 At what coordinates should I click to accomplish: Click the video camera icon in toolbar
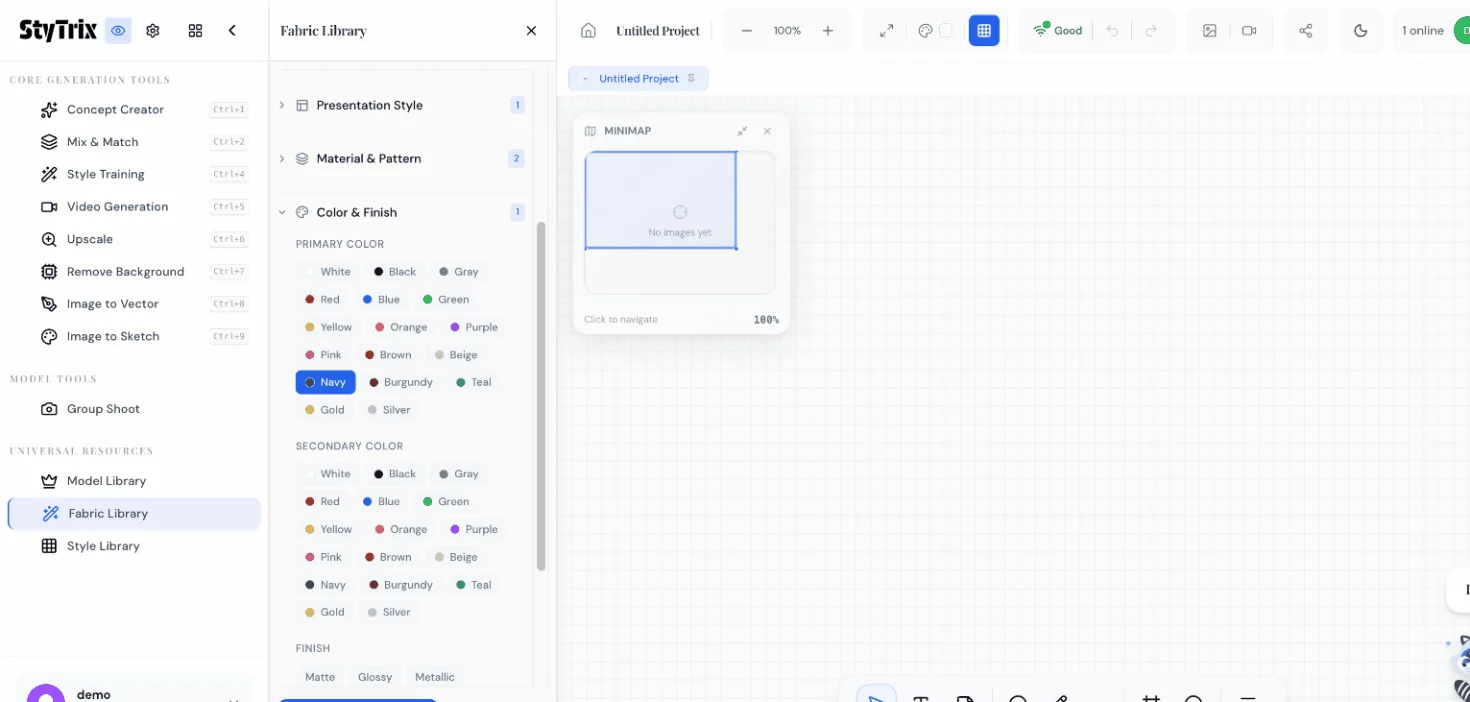(x=1249, y=31)
